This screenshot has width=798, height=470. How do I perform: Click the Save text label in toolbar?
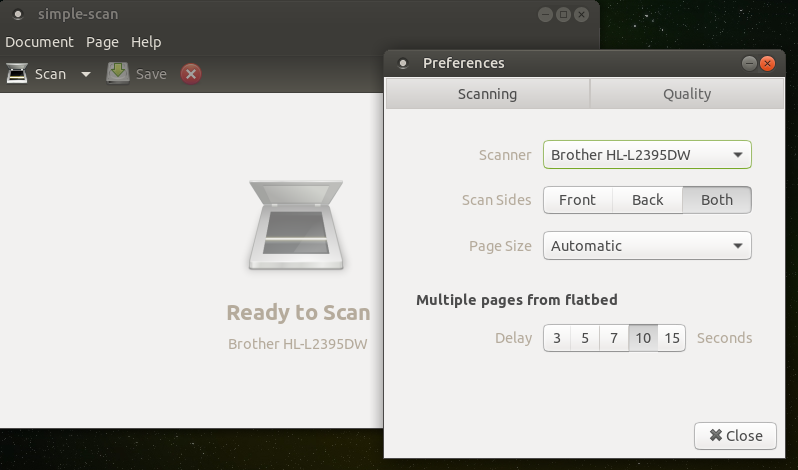[151, 74]
